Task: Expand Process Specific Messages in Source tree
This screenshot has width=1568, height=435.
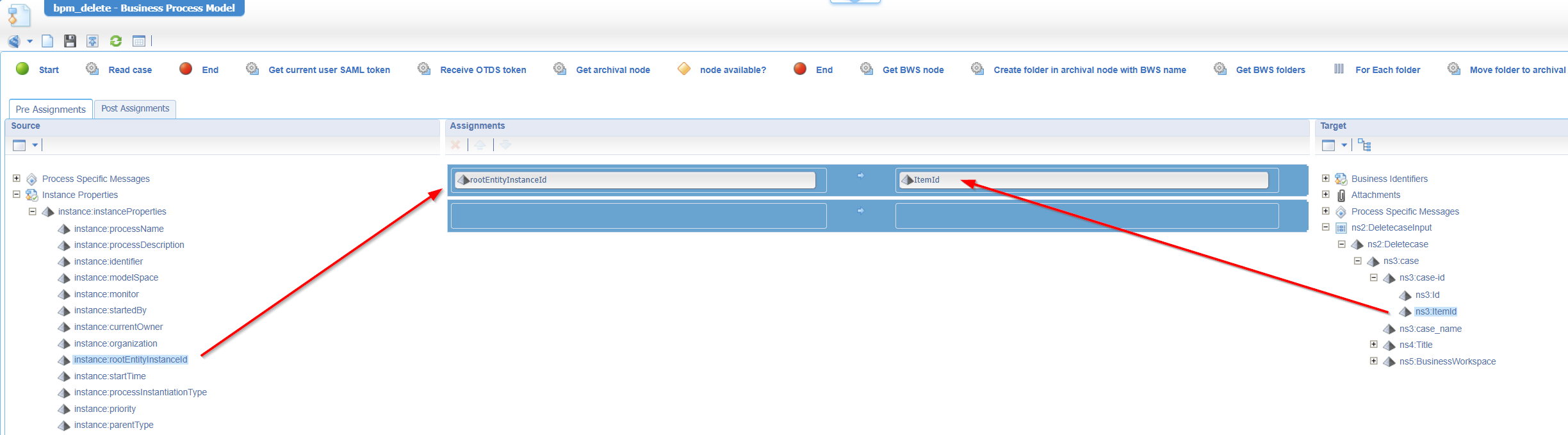Action: click(17, 178)
